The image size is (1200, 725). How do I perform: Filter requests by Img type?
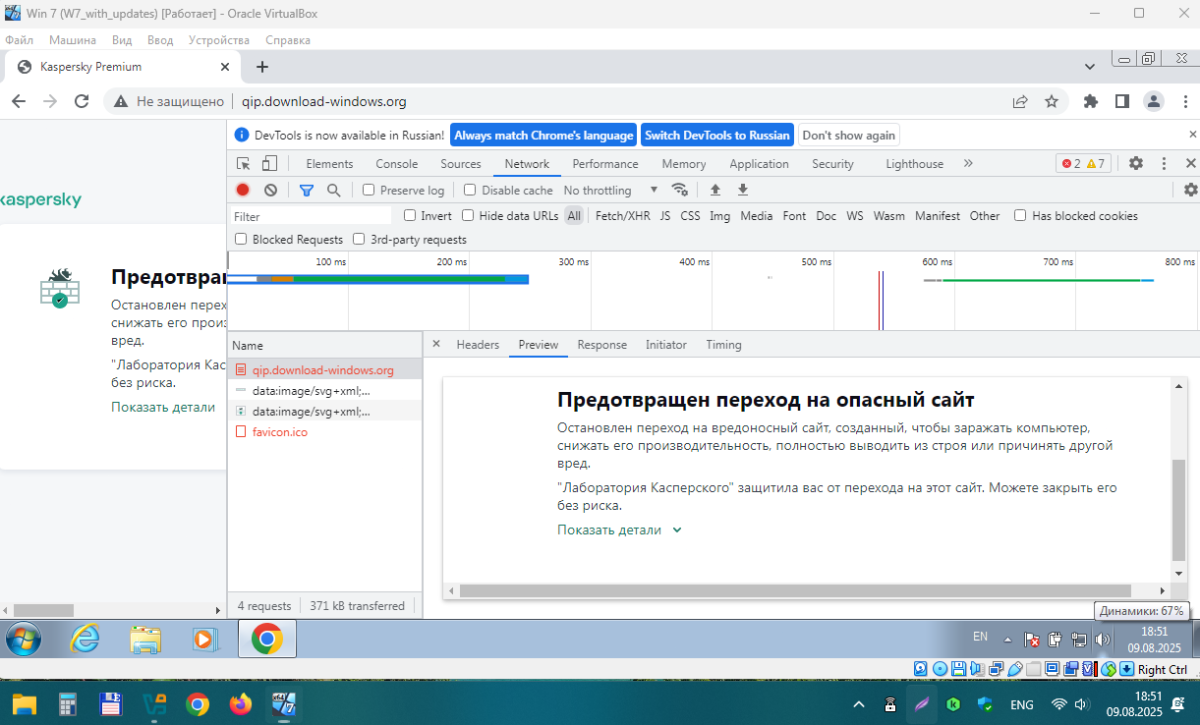coord(720,215)
